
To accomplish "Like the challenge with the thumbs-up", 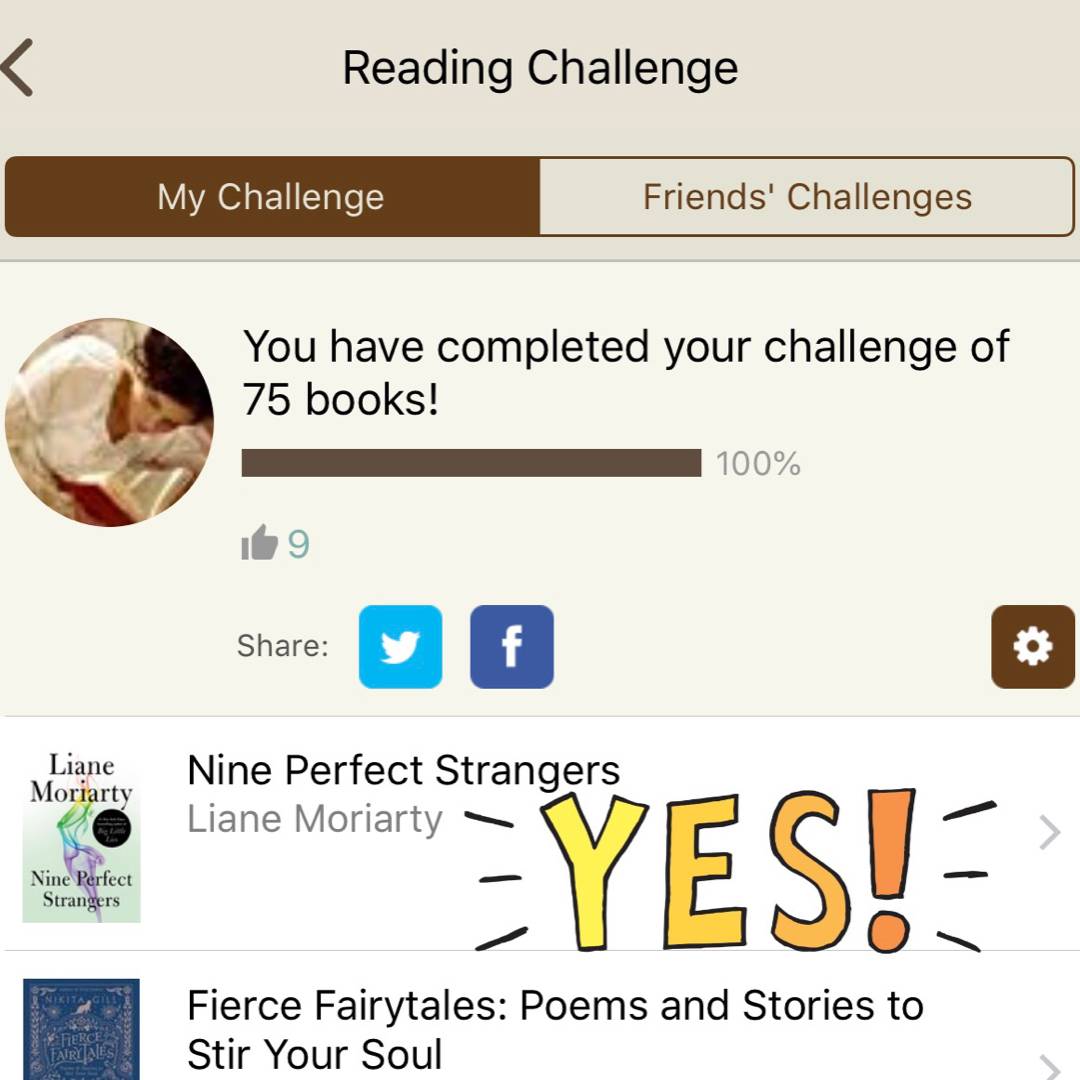I will coord(259,544).
